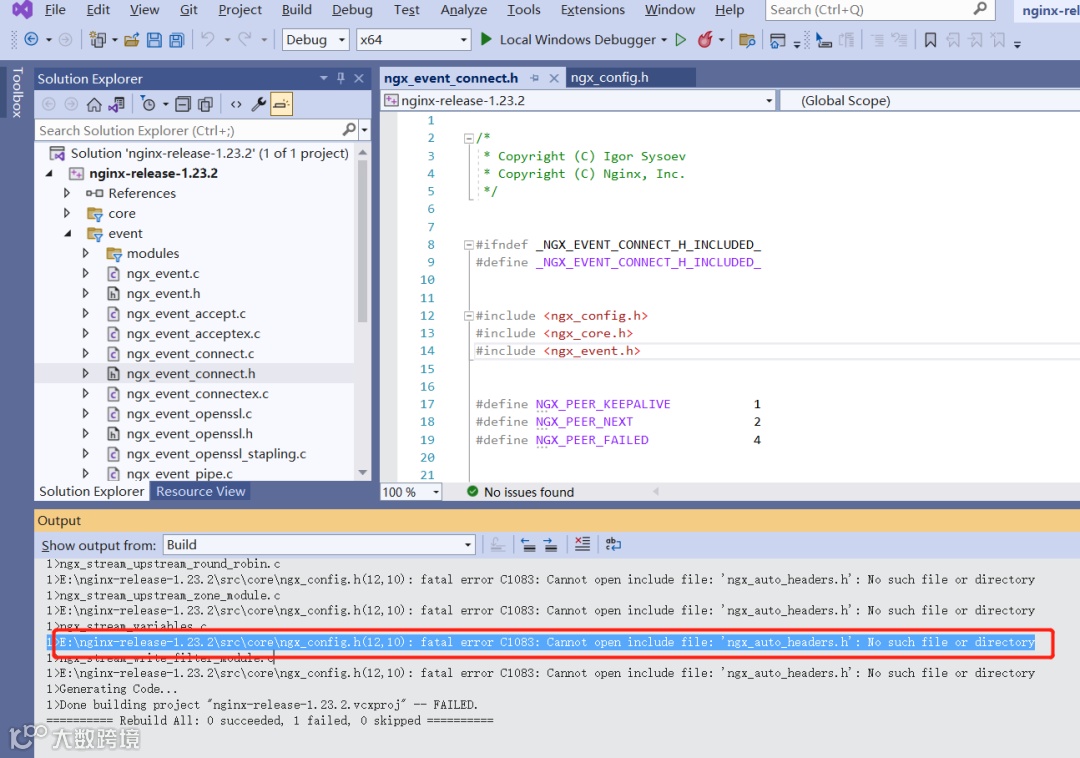
Task: Save the current file with Save icon
Action: [154, 39]
